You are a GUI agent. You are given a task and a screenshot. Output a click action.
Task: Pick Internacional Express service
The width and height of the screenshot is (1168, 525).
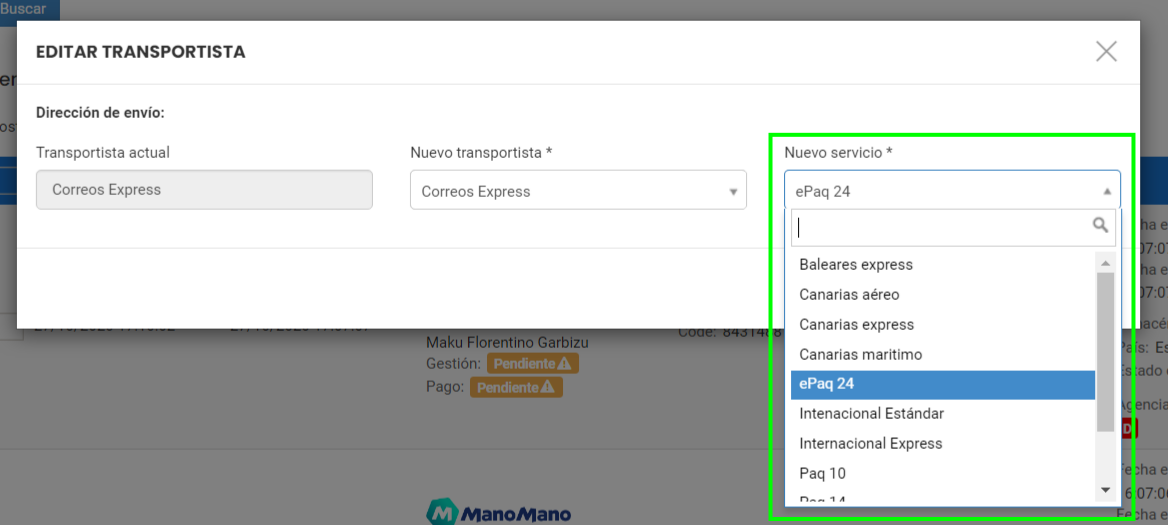[x=943, y=443]
